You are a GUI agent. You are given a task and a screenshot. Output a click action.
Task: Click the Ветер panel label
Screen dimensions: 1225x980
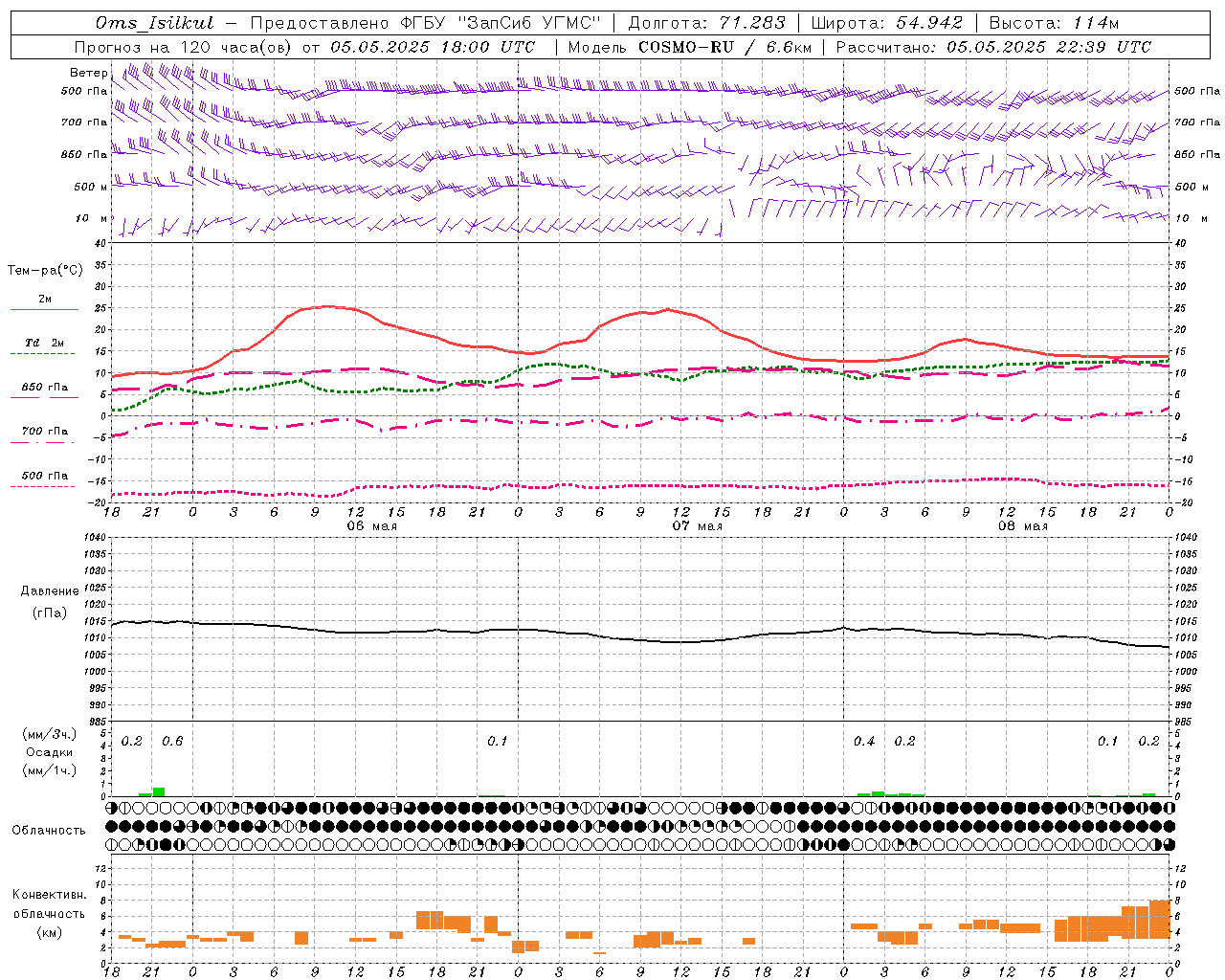pos(88,73)
